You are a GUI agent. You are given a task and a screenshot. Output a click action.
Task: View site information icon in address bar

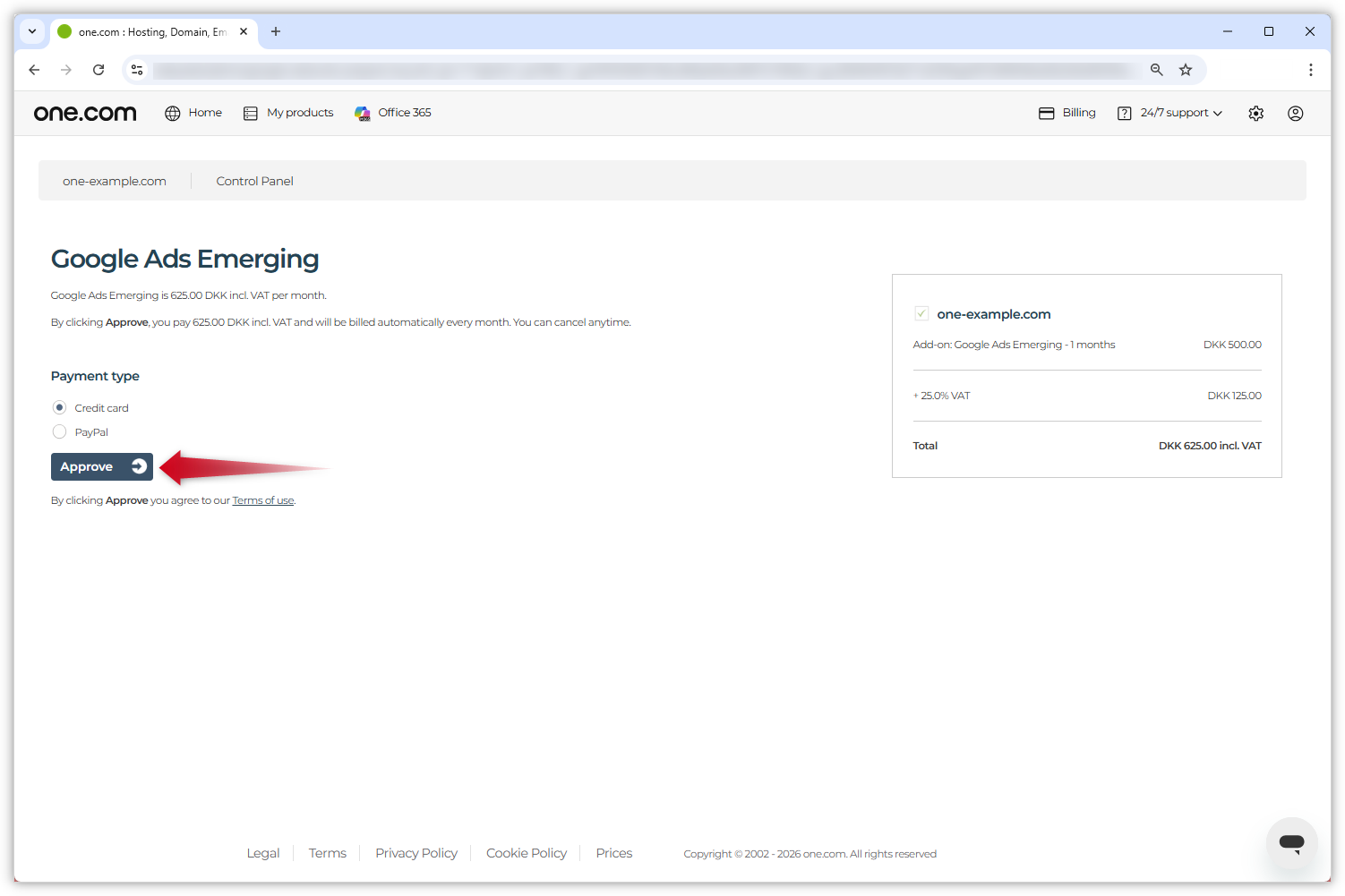pos(137,70)
